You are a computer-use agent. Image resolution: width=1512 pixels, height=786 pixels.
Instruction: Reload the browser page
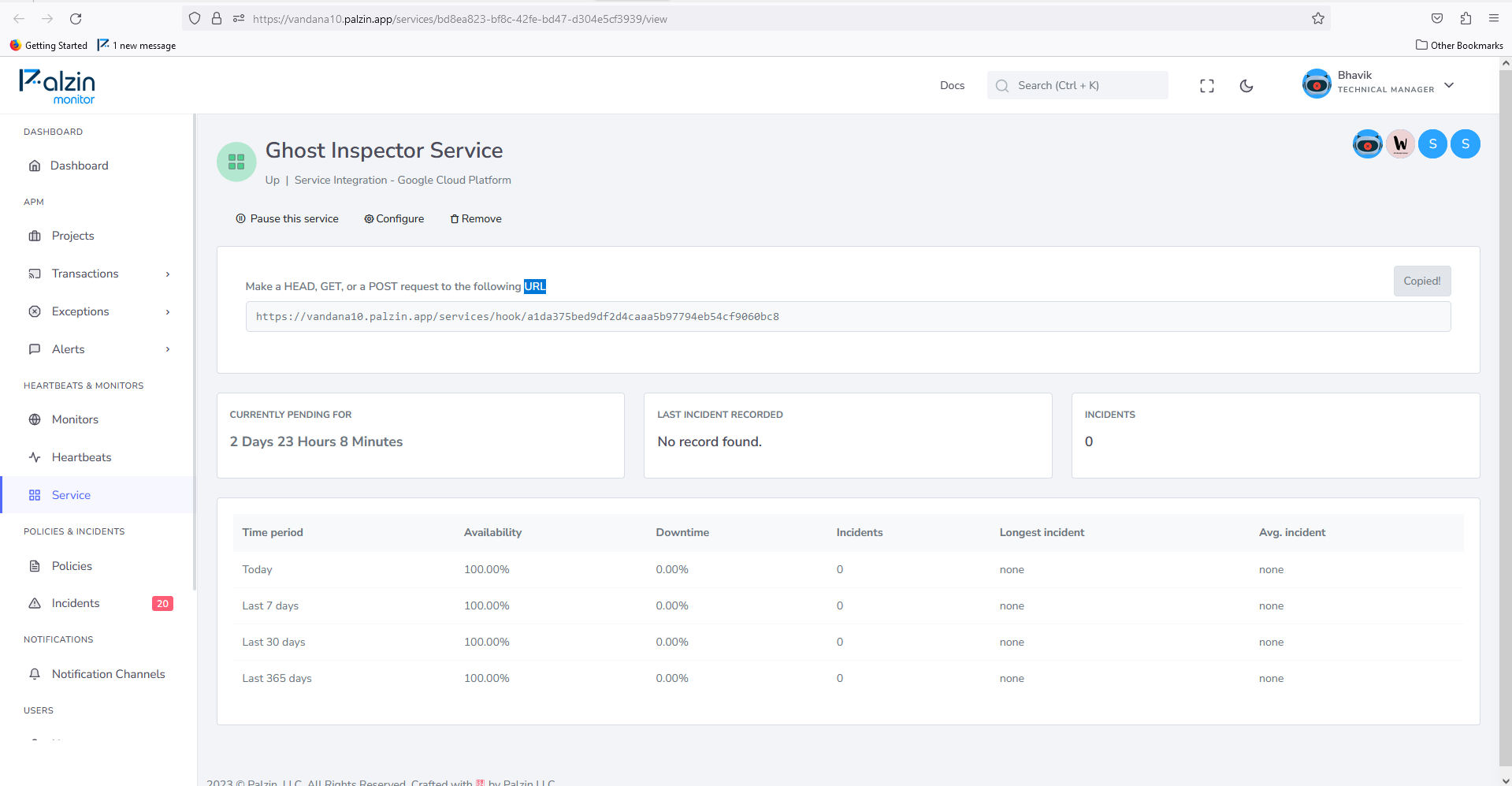[x=76, y=18]
